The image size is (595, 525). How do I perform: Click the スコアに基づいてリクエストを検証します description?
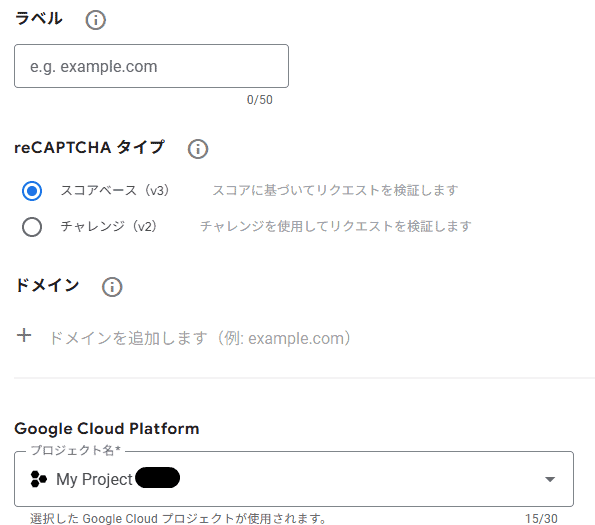(x=335, y=190)
